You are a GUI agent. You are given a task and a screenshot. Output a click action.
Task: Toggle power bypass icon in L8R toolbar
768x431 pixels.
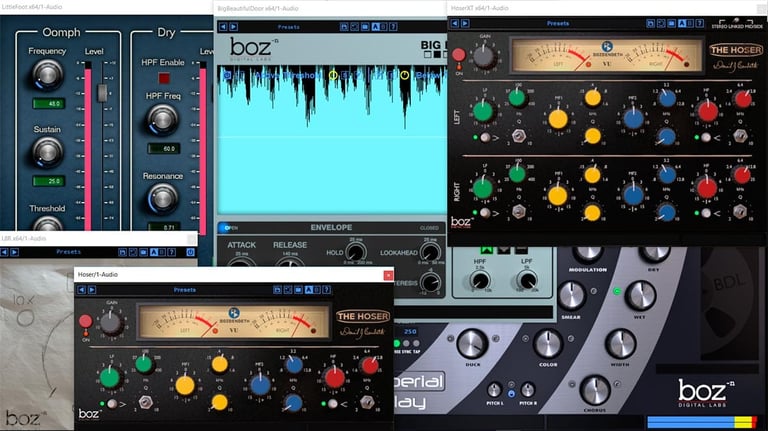point(191,252)
